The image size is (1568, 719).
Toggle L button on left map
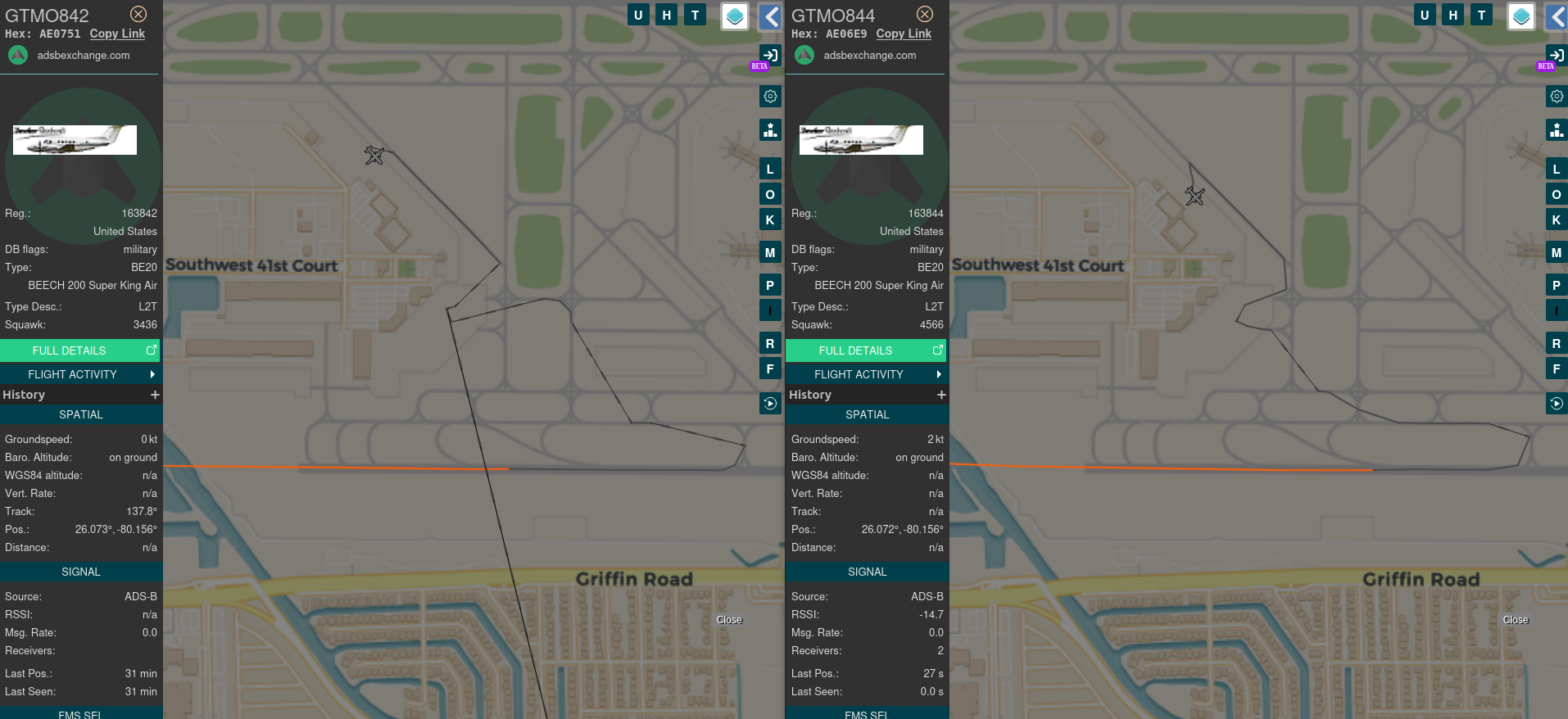770,170
